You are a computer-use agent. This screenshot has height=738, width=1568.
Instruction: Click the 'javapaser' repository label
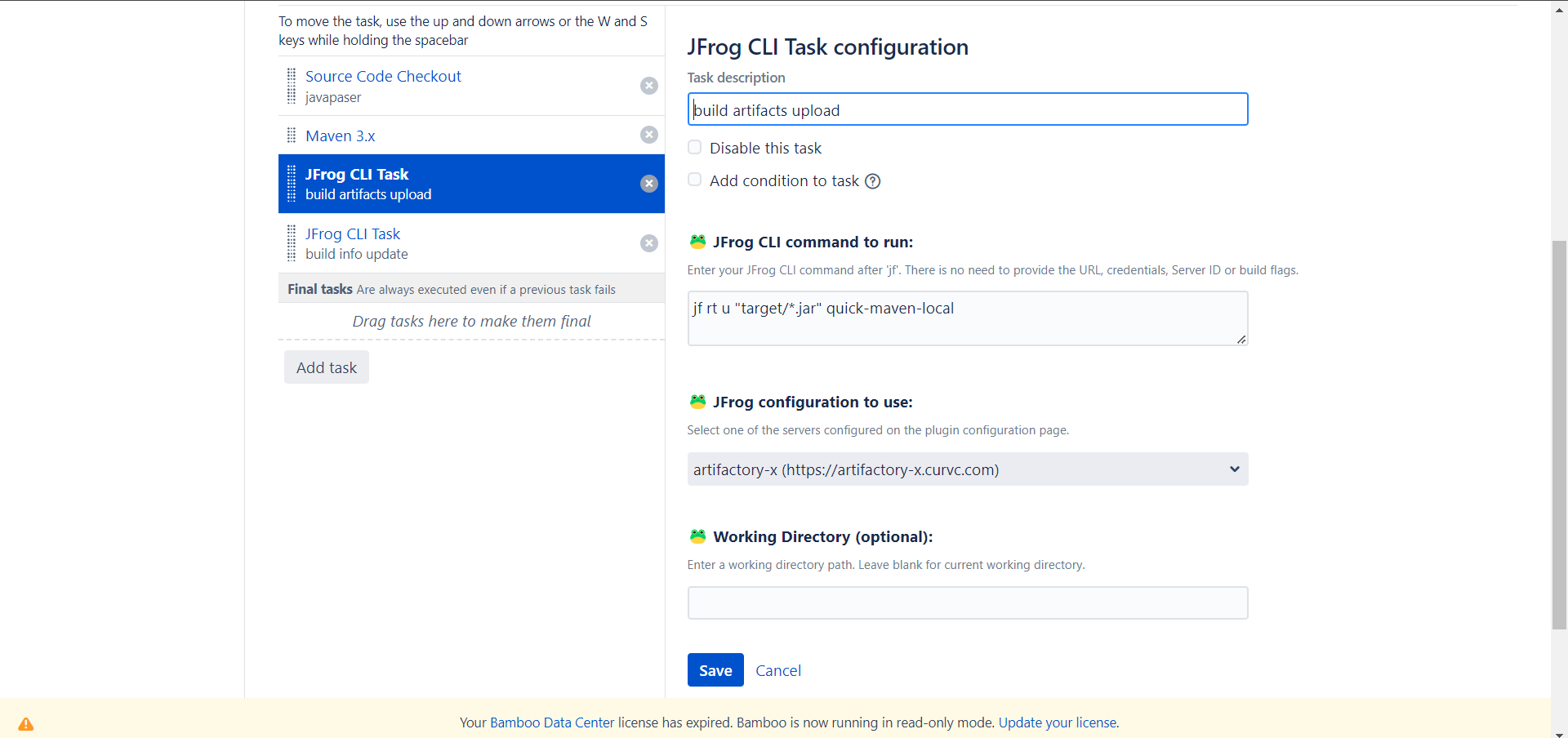click(x=333, y=97)
